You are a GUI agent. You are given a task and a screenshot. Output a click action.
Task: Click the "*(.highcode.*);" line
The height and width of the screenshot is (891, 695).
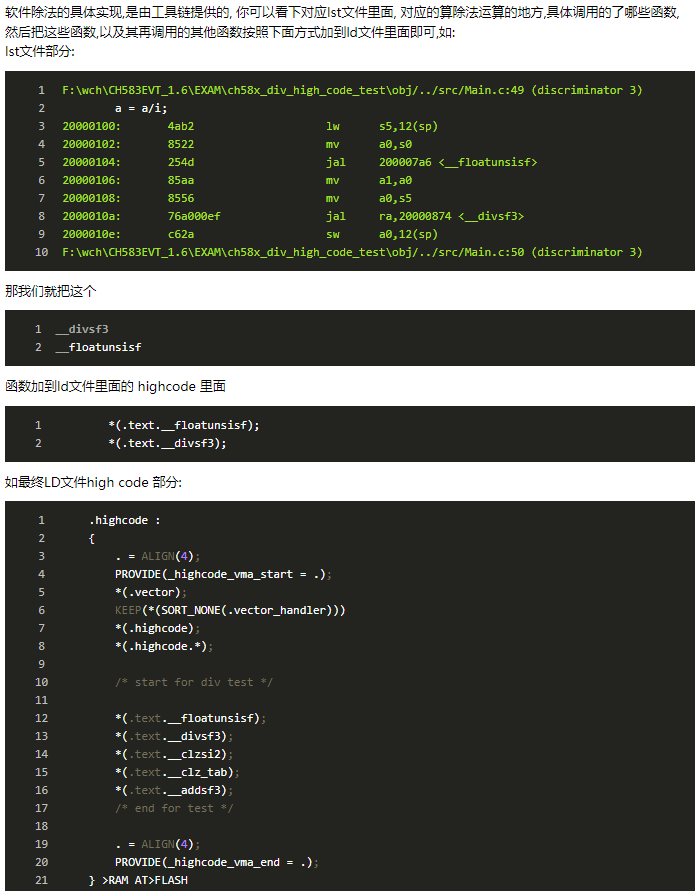[164, 646]
